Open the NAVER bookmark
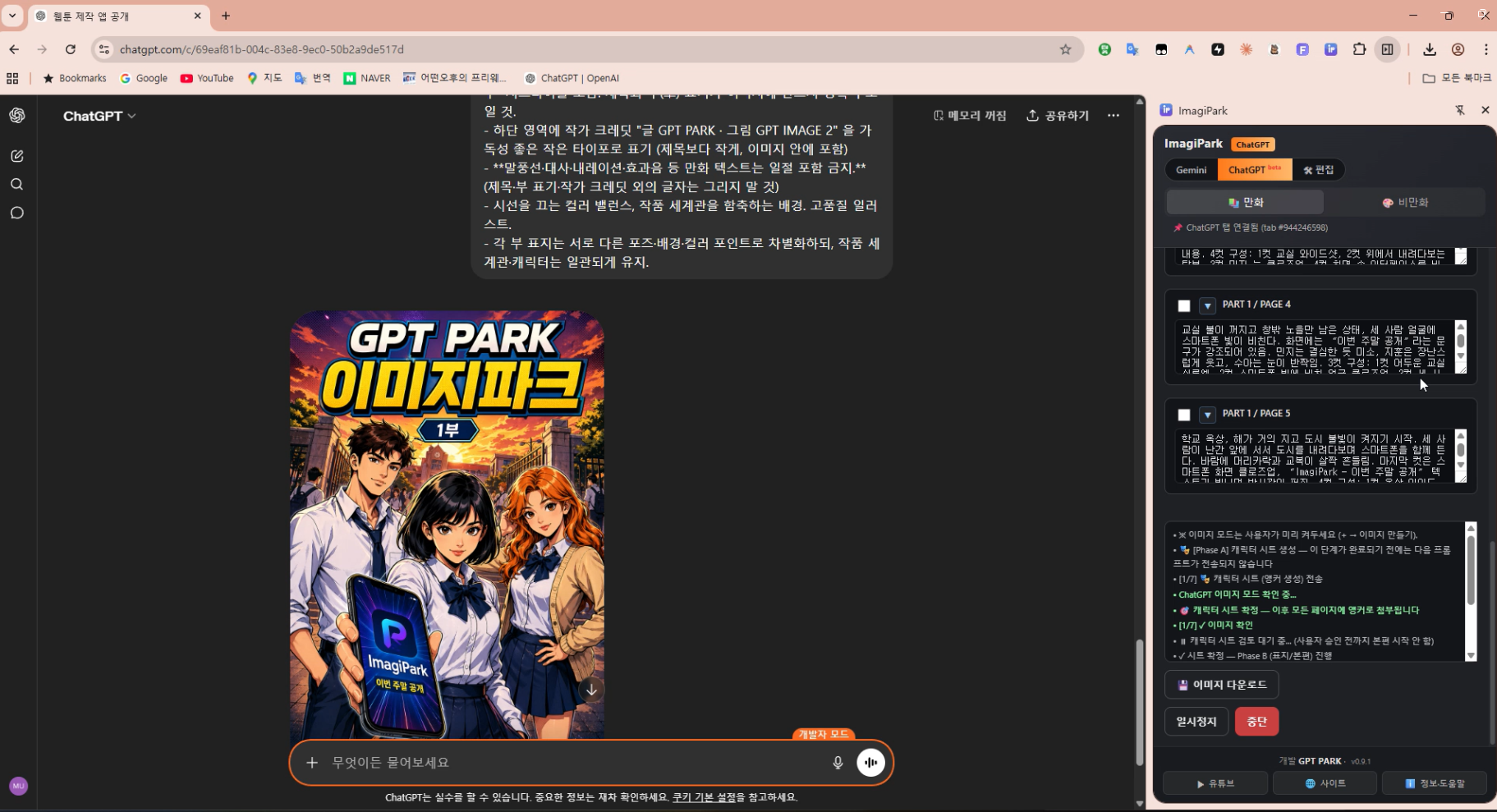The width and height of the screenshot is (1497, 812). tap(367, 78)
